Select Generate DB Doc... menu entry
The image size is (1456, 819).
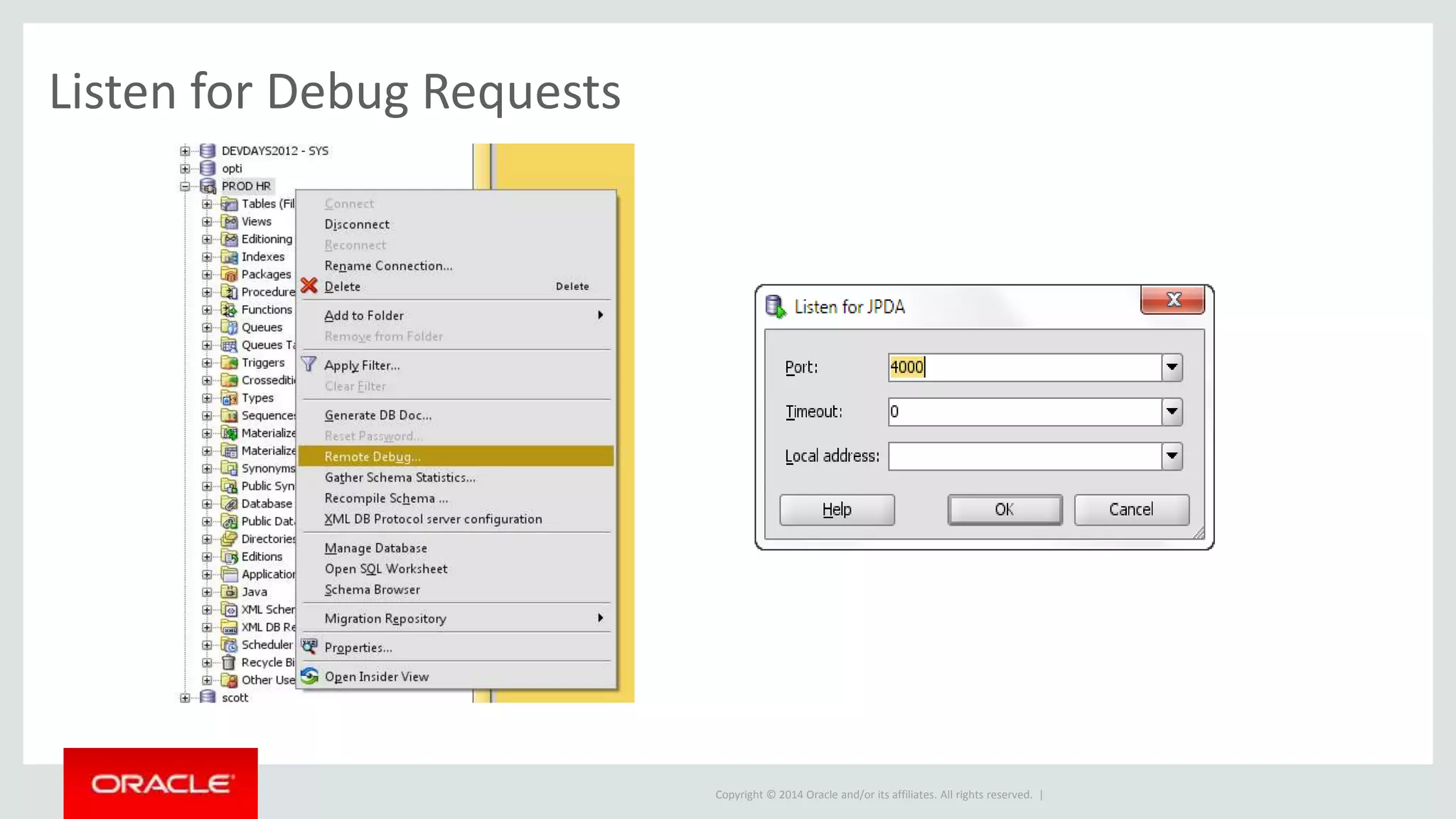pyautogui.click(x=455, y=415)
